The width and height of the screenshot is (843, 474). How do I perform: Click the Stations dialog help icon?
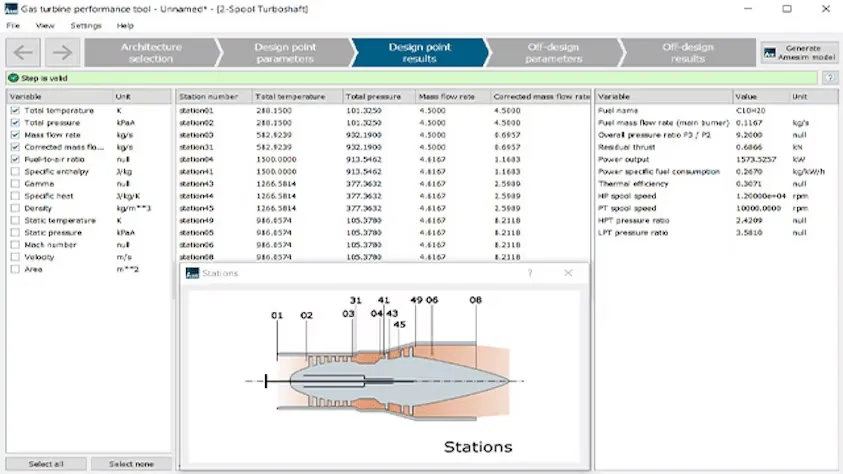530,272
